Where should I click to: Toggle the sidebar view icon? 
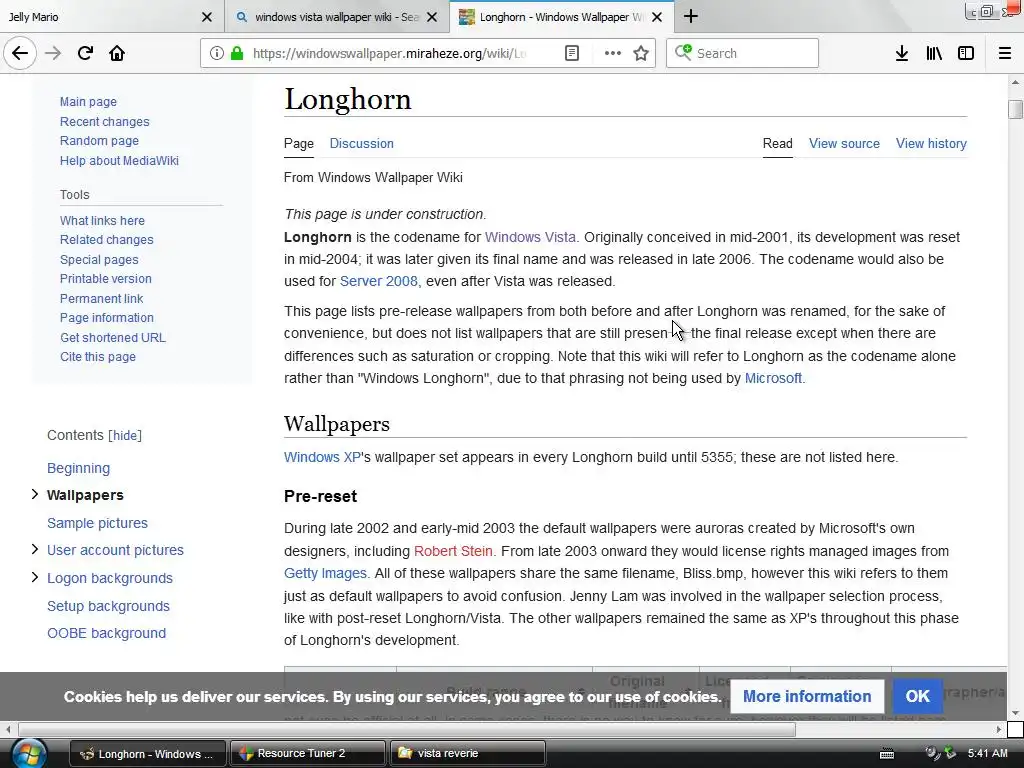coord(966,53)
